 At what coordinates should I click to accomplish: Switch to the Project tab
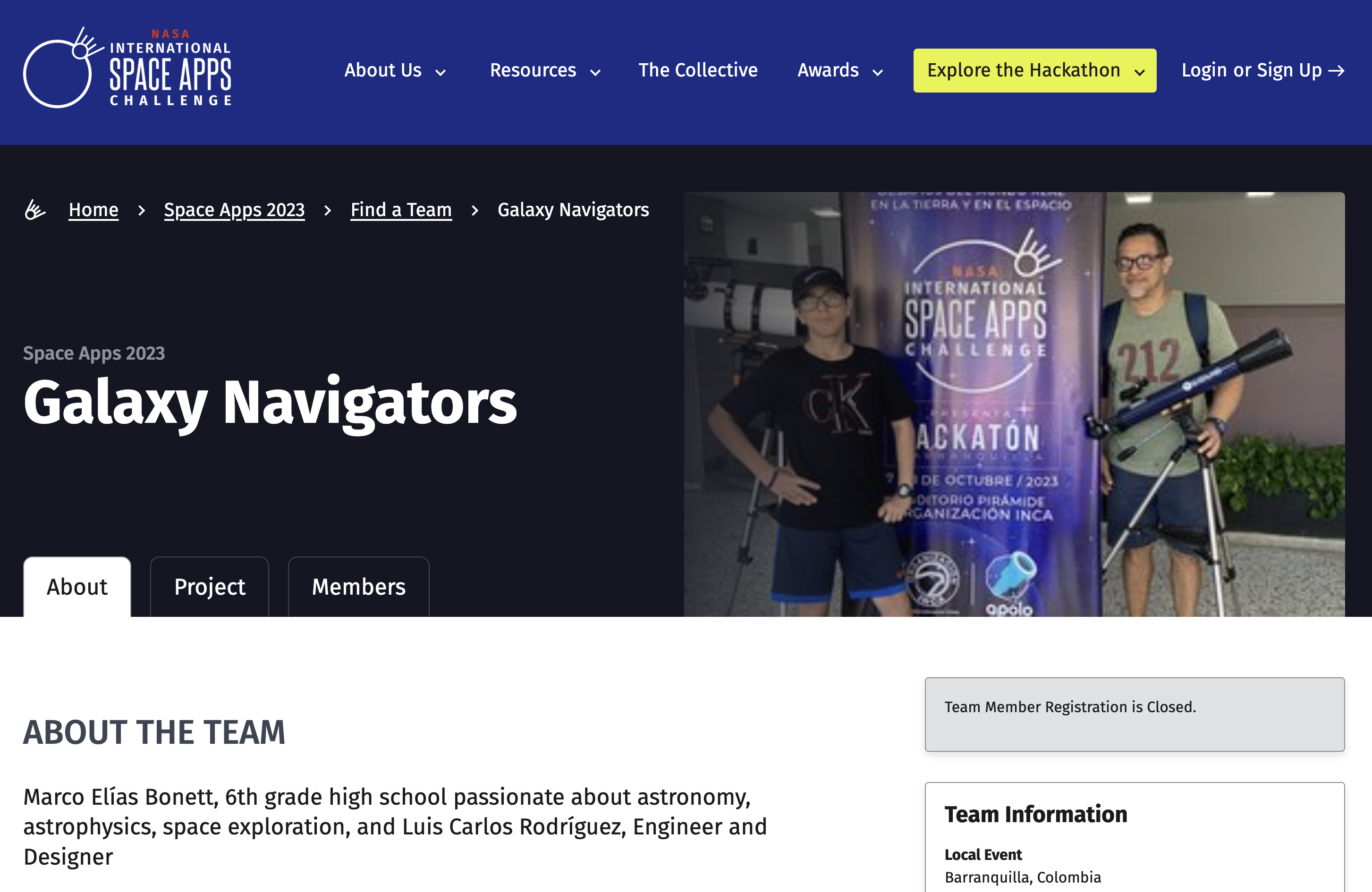[210, 587]
